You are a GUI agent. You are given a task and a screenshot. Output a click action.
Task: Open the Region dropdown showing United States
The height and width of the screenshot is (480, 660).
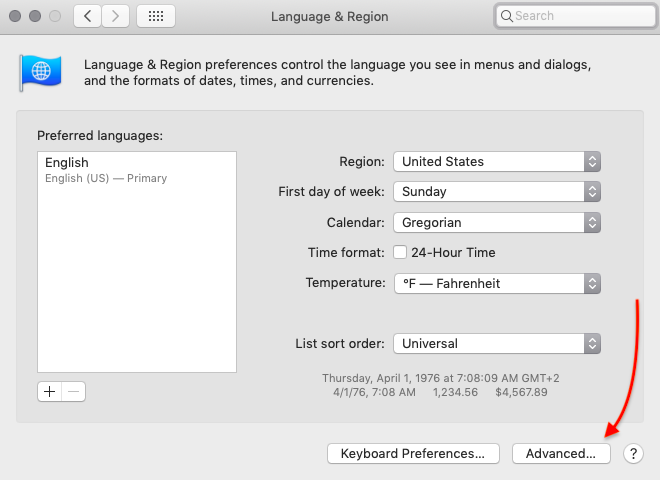pyautogui.click(x=497, y=161)
